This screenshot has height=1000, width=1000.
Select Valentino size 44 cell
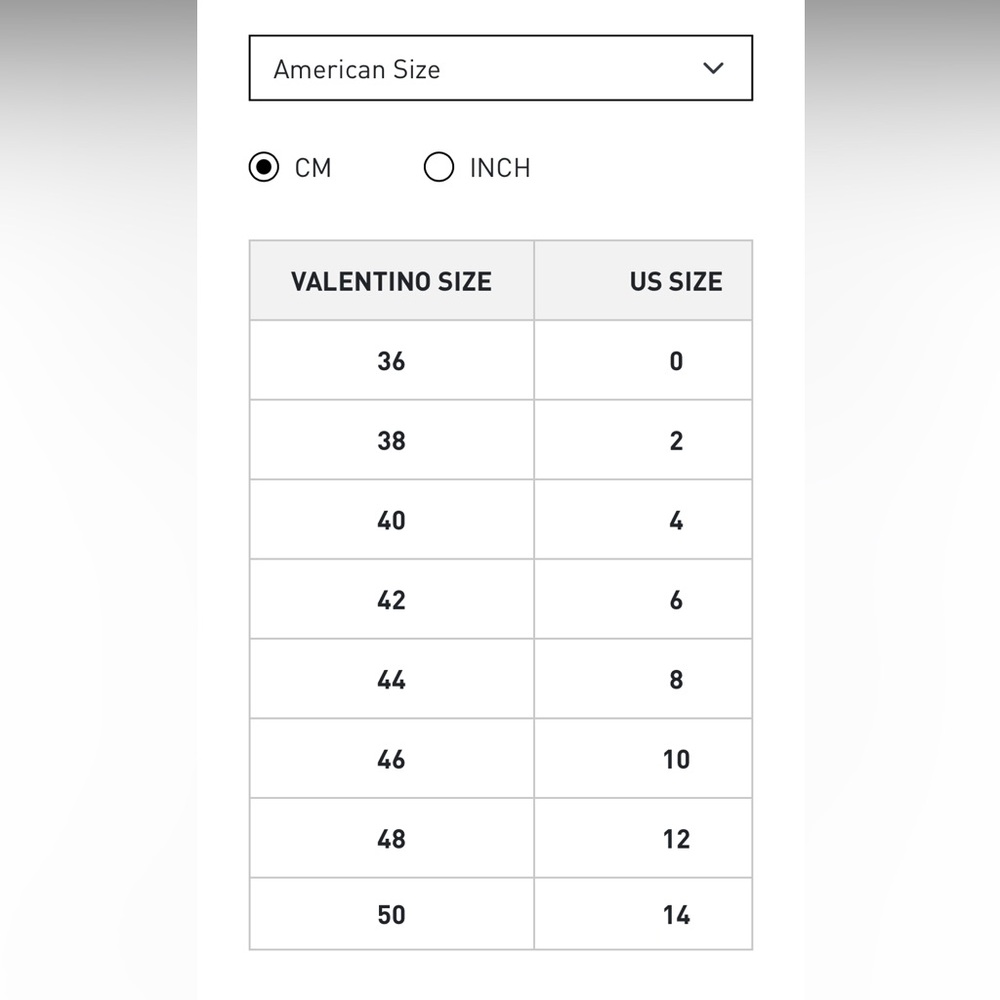(392, 679)
